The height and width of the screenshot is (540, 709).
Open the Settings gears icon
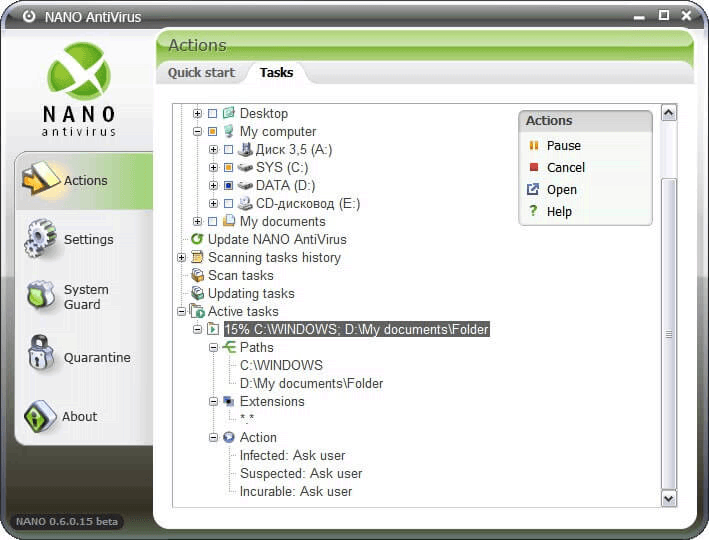(40, 238)
